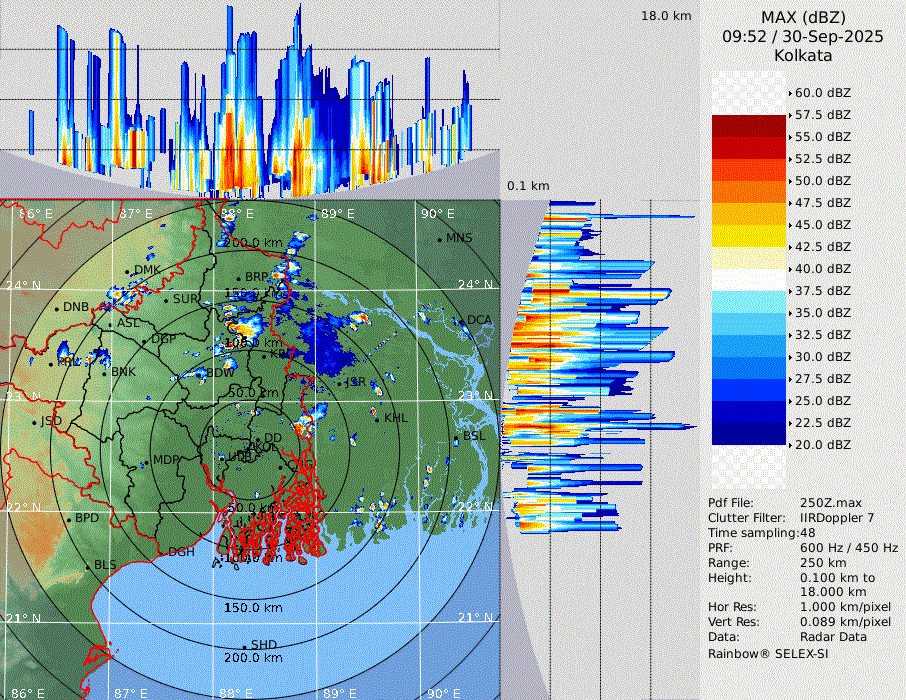The width and height of the screenshot is (906, 700).
Task: Click the SHD station marker offshore
Action: 244,645
